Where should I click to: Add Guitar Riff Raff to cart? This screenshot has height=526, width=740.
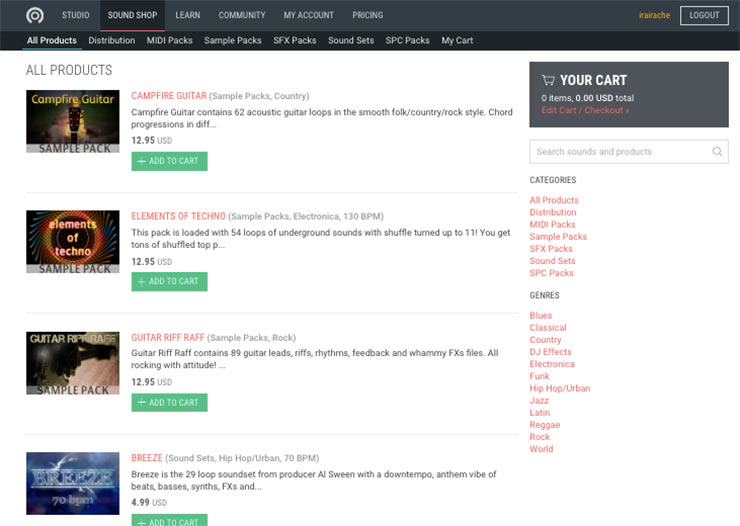coord(169,402)
